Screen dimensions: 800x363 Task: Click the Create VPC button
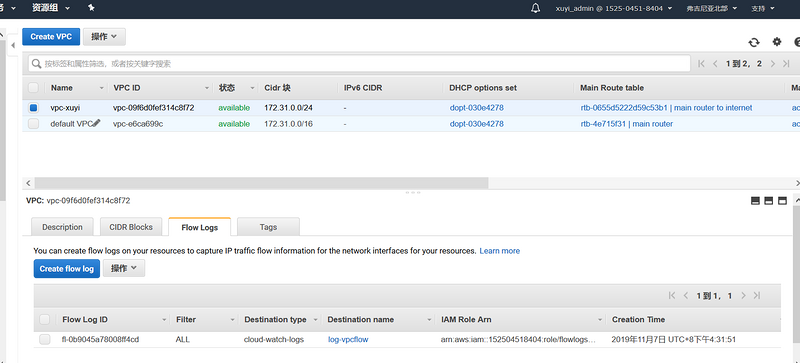pos(51,37)
